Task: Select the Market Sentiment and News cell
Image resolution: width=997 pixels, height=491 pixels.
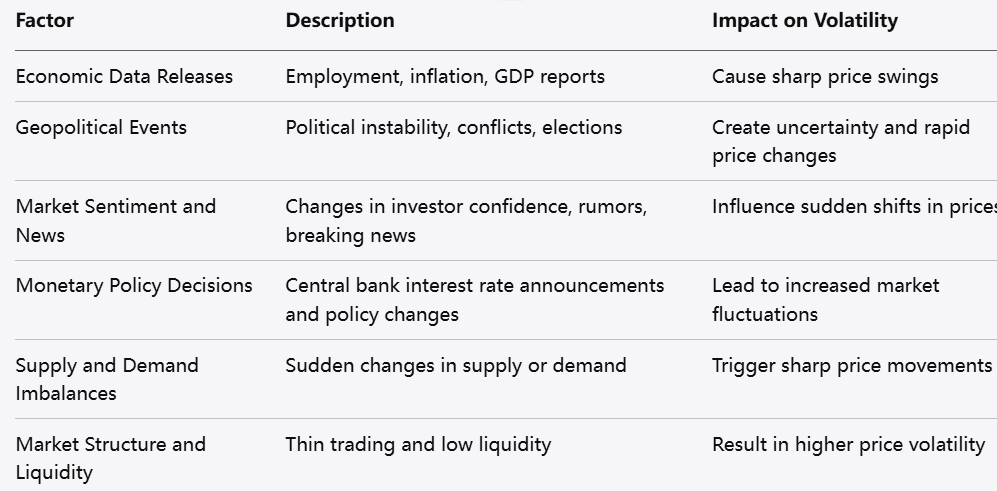Action: pyautogui.click(x=115, y=220)
